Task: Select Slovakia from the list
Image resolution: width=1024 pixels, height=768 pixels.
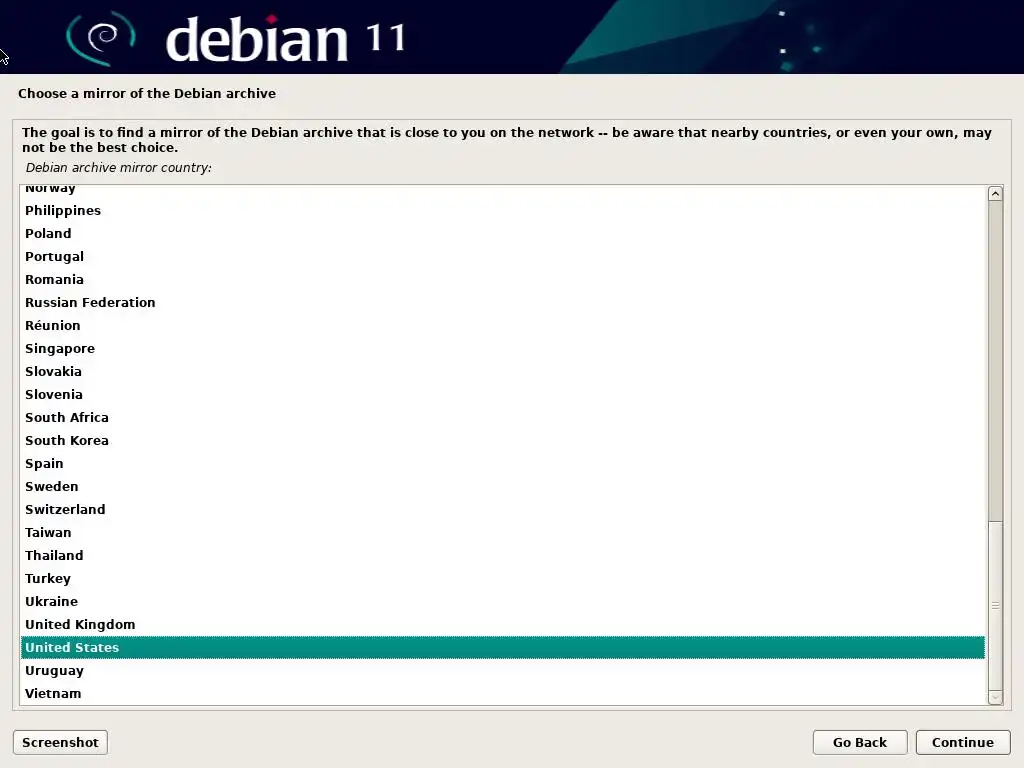Action: [x=502, y=371]
